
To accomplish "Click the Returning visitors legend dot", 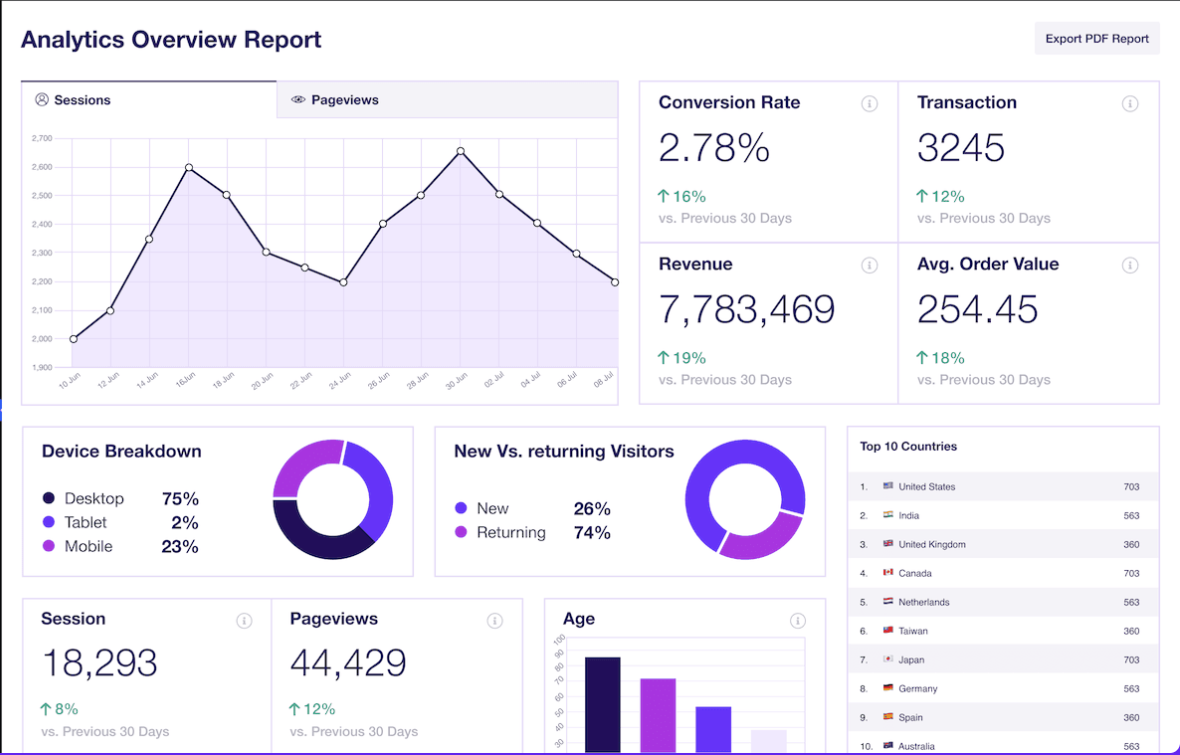I will coord(461,532).
